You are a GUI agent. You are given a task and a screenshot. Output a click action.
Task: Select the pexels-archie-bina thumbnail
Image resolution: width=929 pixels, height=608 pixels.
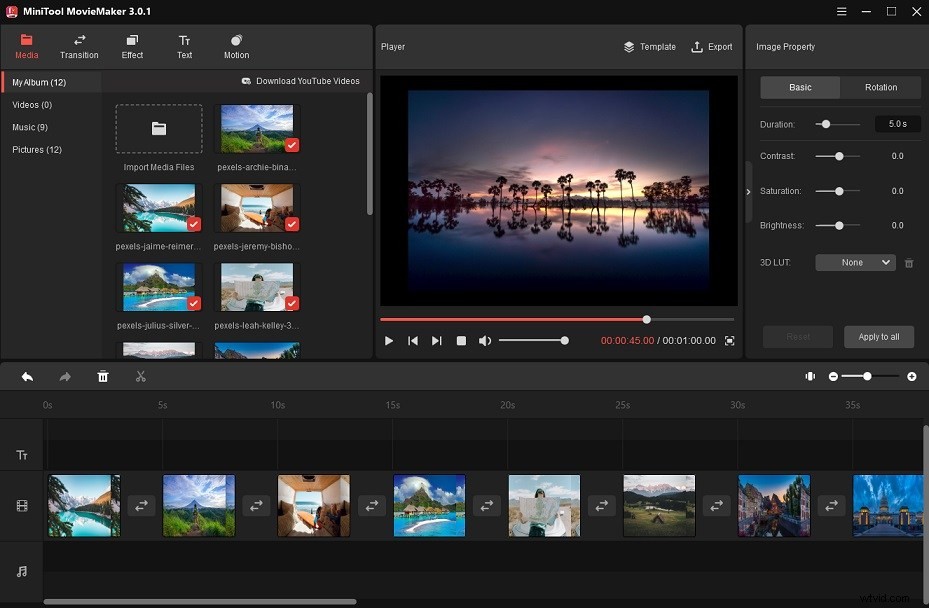pos(258,128)
